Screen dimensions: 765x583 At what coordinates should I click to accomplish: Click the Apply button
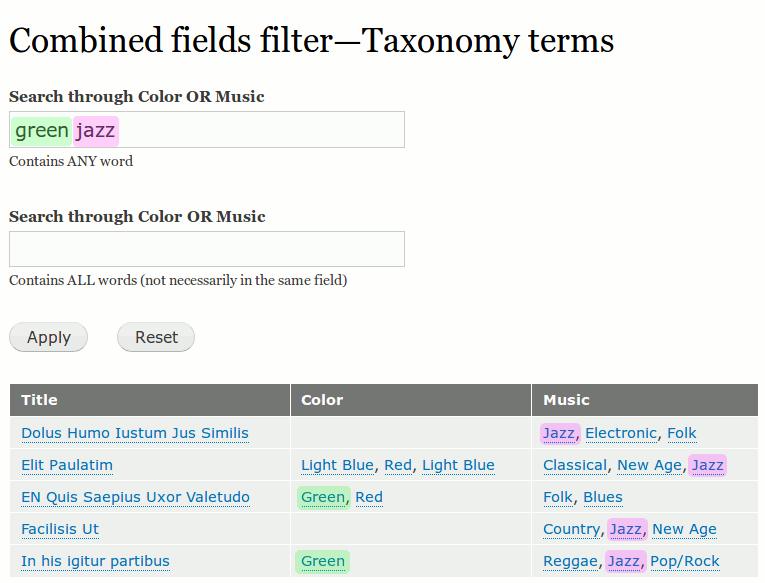tap(48, 337)
